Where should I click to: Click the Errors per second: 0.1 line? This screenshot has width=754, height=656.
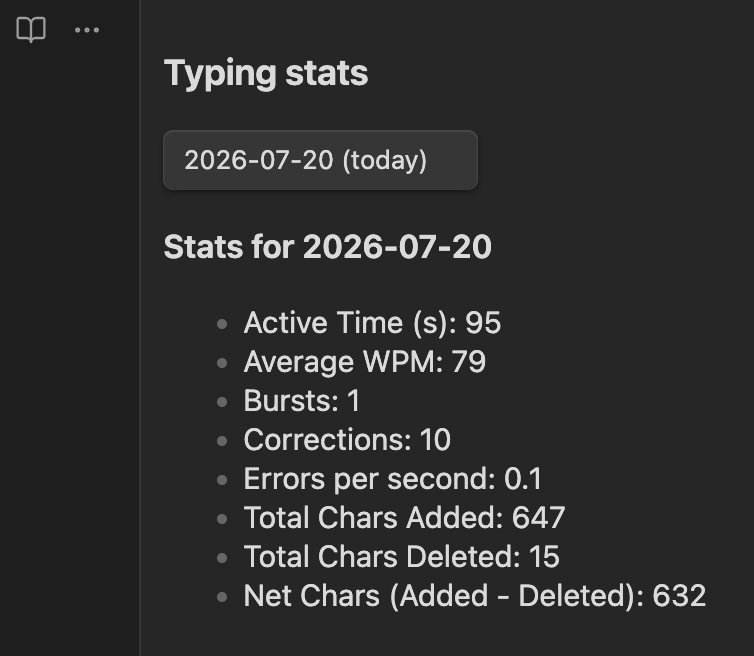coord(393,479)
